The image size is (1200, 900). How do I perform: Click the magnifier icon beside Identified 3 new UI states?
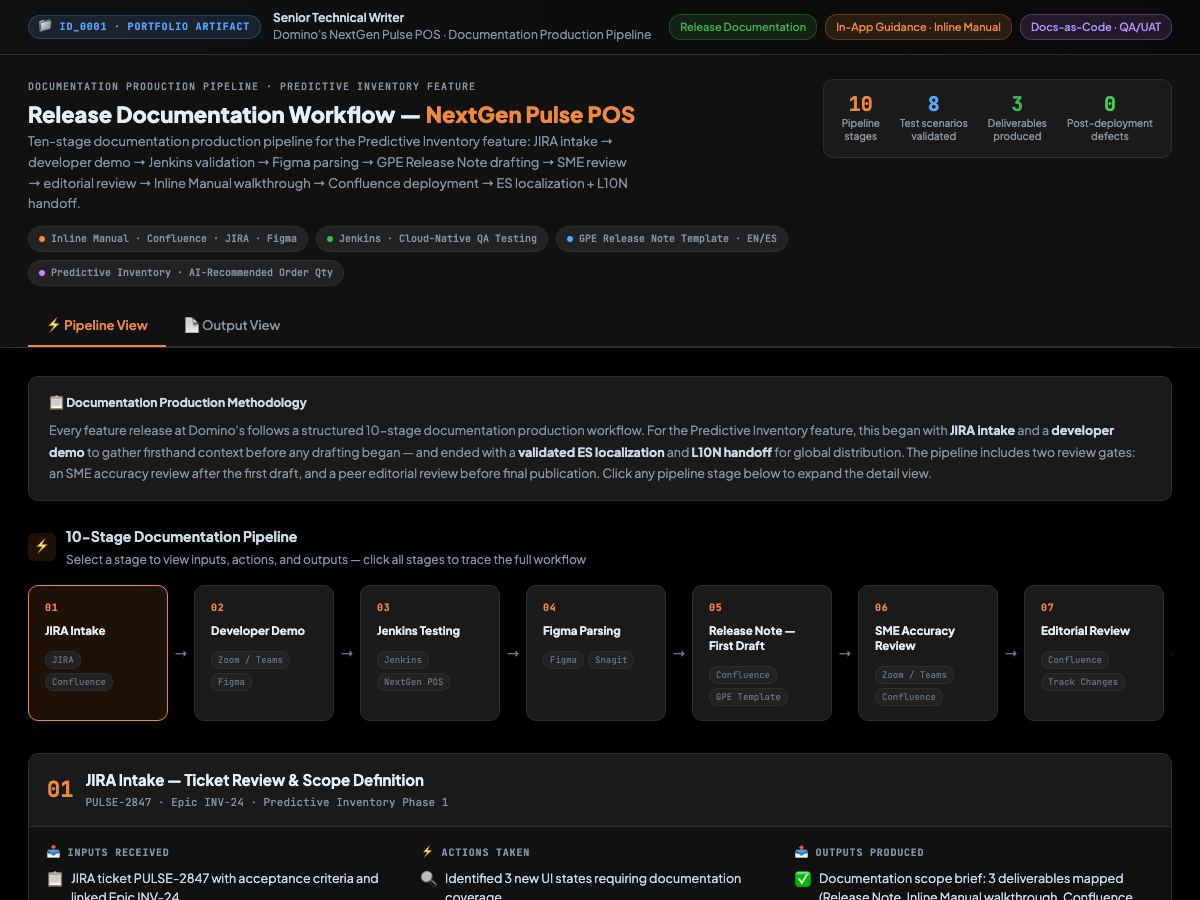[x=429, y=879]
